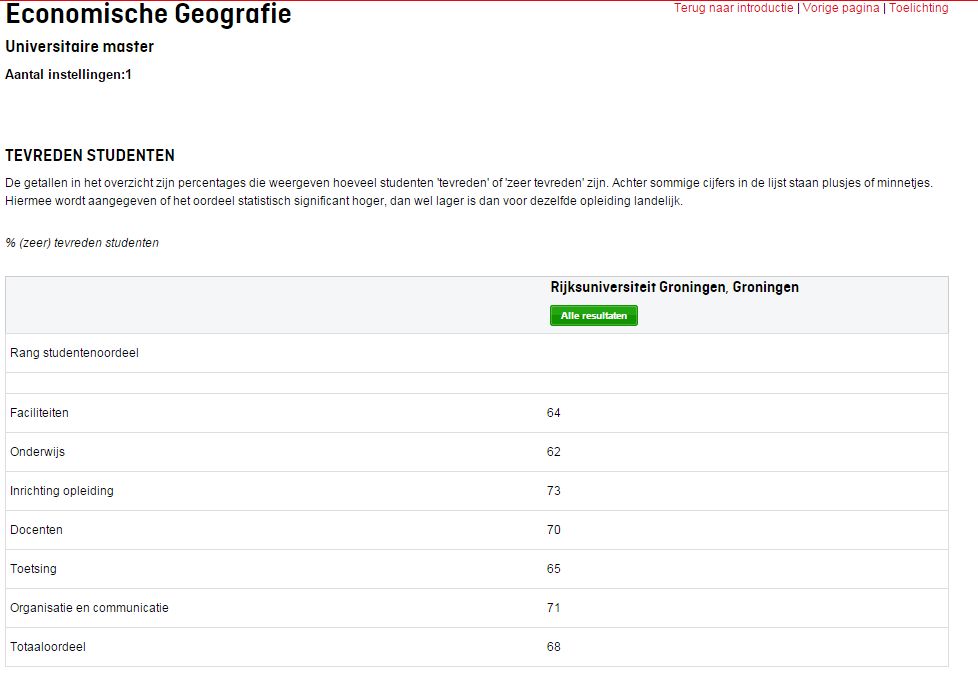Viewport: 978px width, 697px height.
Task: Click the Inrichting opleiding score 73
Action: [x=553, y=490]
